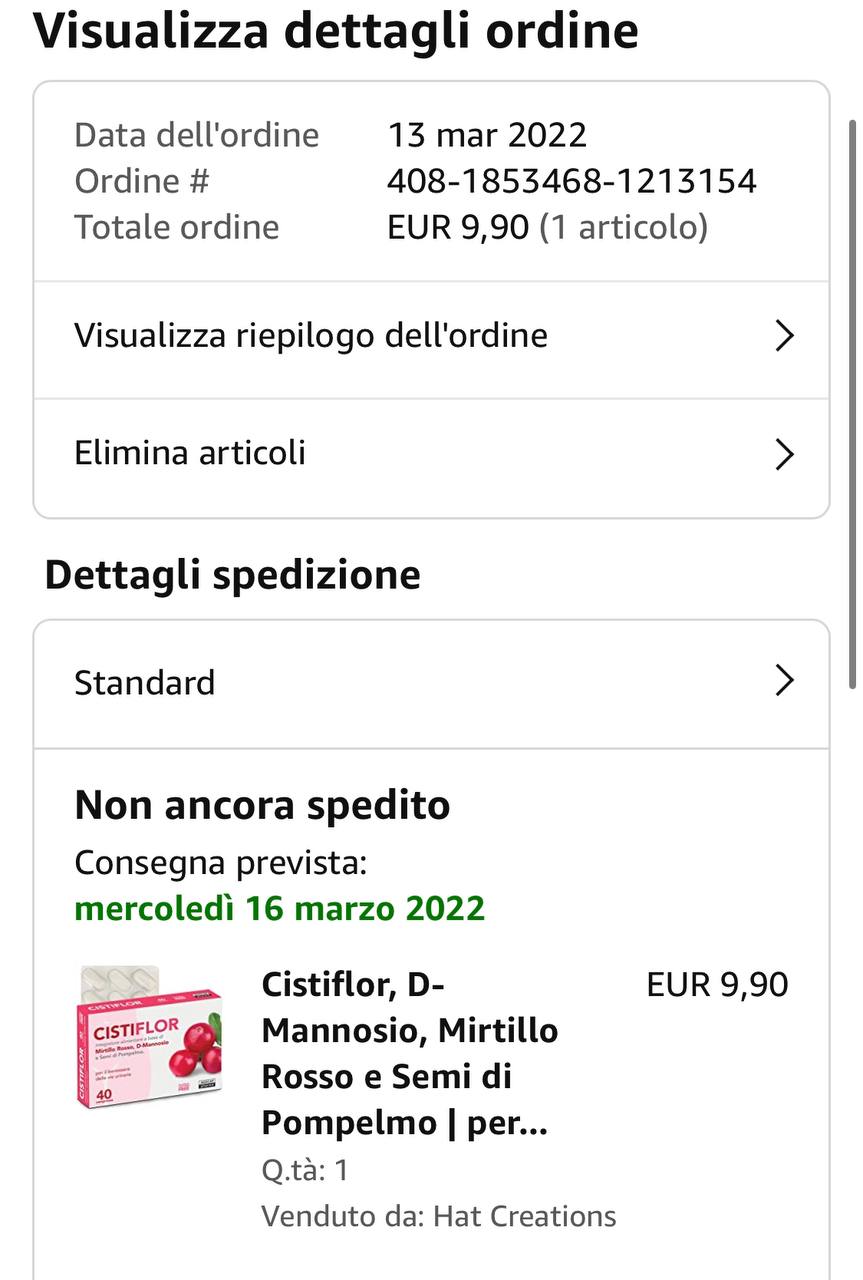Click the seller Hat Creations text
Screen dimensions: 863x1280
[439, 1216]
